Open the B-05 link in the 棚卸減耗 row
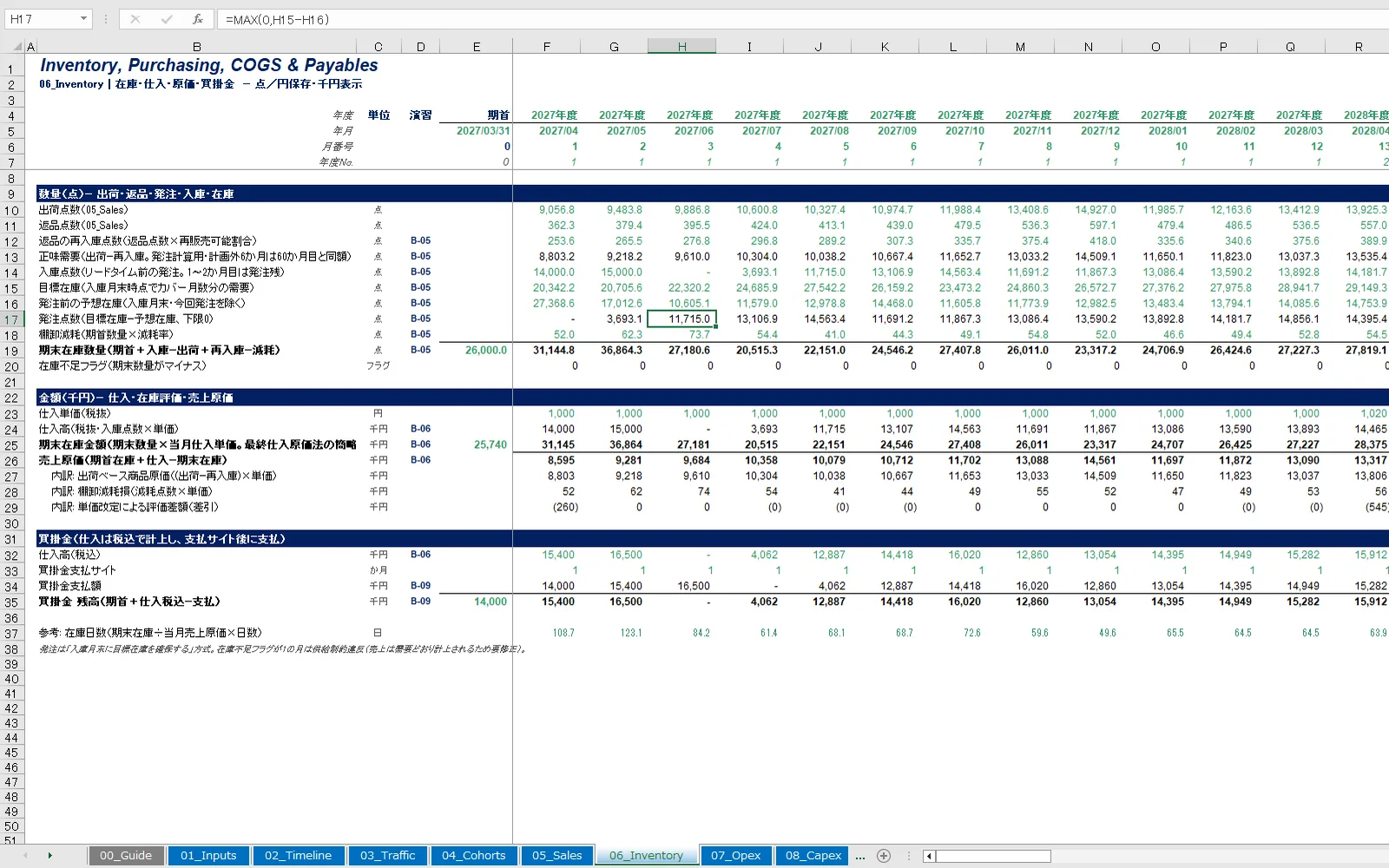Viewport: 1389px width, 868px height. coord(420,334)
